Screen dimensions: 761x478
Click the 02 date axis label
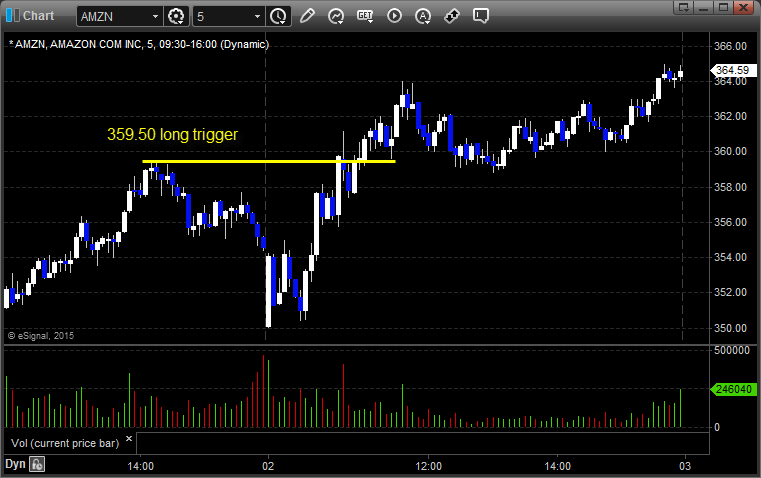pyautogui.click(x=268, y=466)
